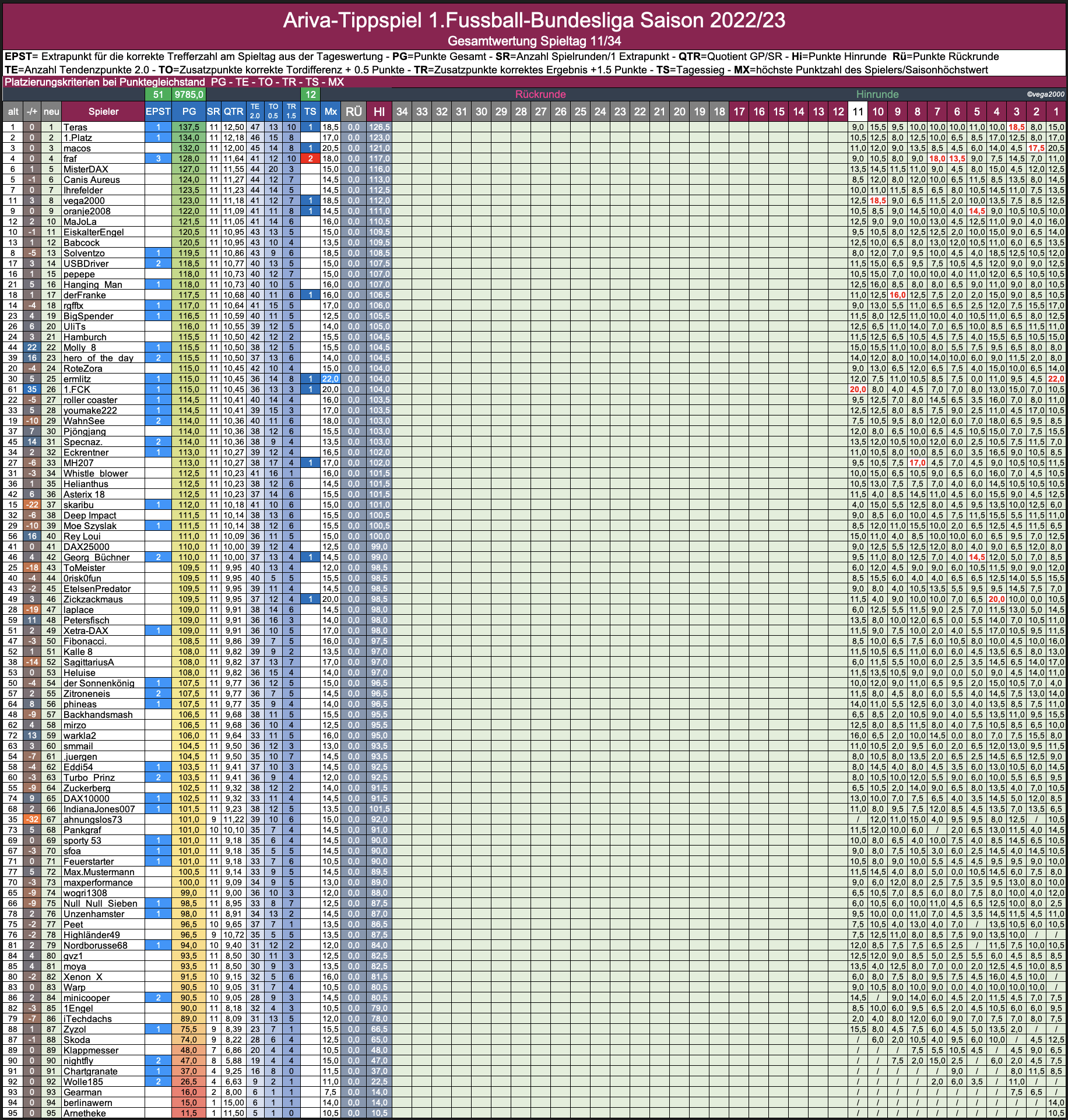Select player name 'MisterDAX'
Image resolution: width=1068 pixels, height=1120 pixels.
point(86,169)
